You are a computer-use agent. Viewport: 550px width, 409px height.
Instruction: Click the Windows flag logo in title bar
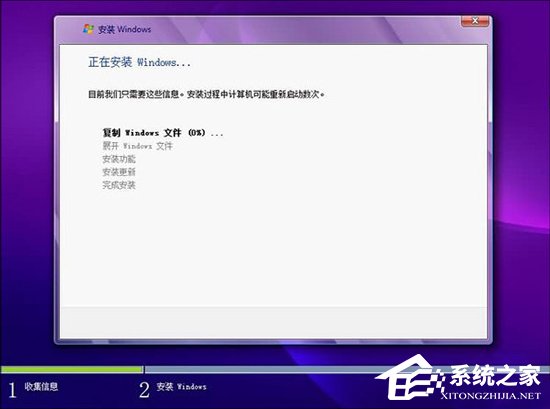pos(88,29)
